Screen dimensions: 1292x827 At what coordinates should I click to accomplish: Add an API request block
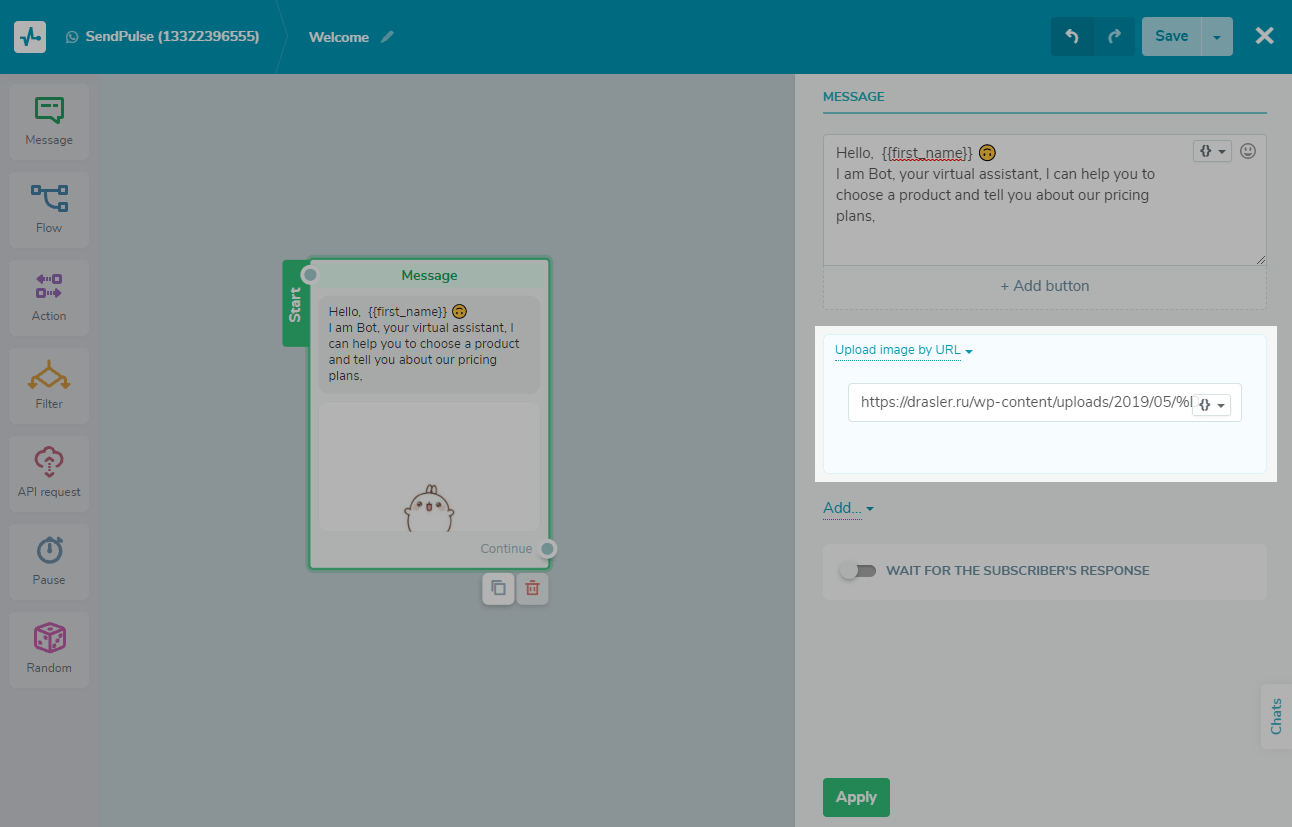tap(49, 473)
